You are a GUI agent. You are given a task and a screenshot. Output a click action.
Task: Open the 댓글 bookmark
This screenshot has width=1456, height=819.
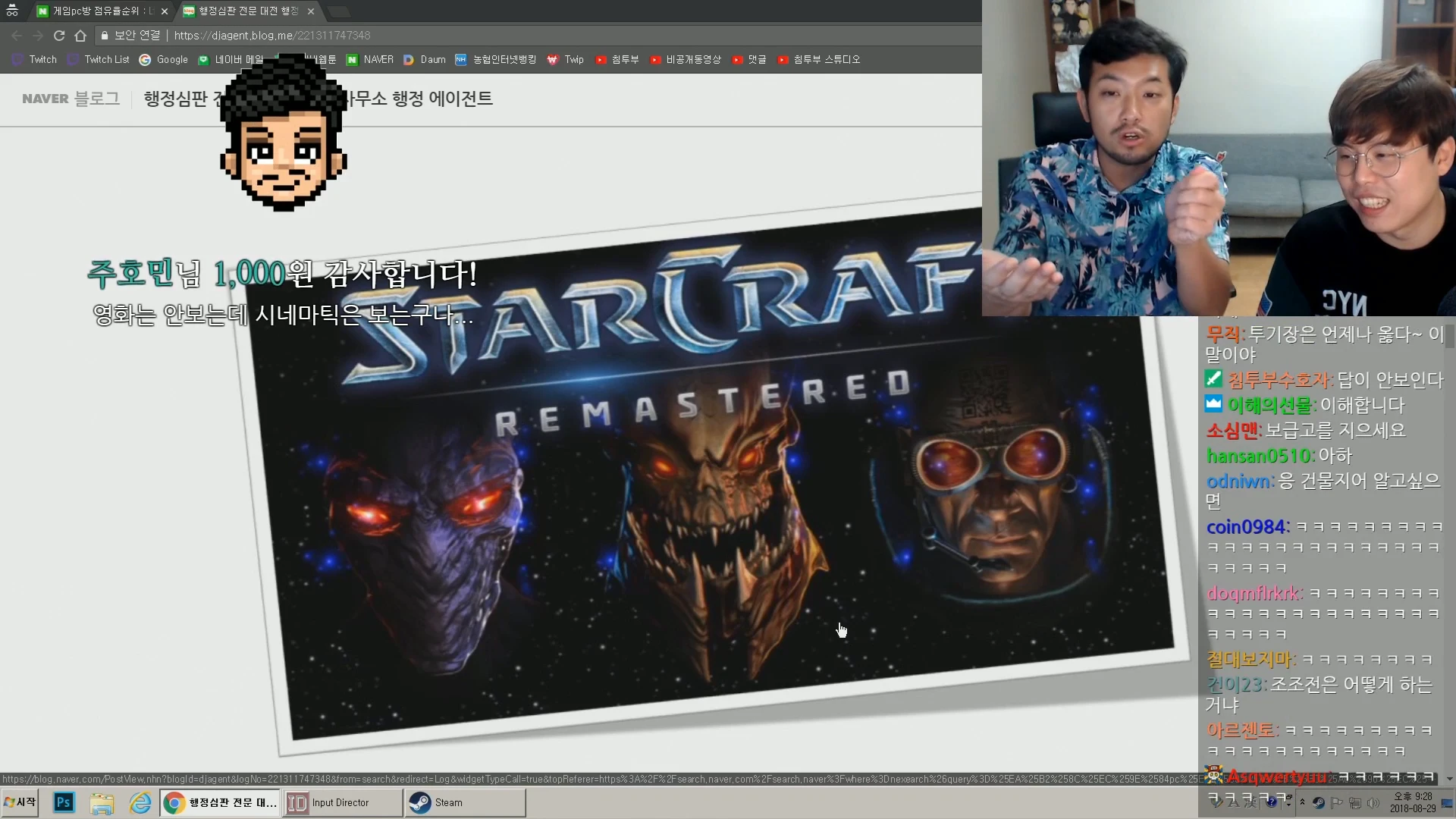[749, 59]
